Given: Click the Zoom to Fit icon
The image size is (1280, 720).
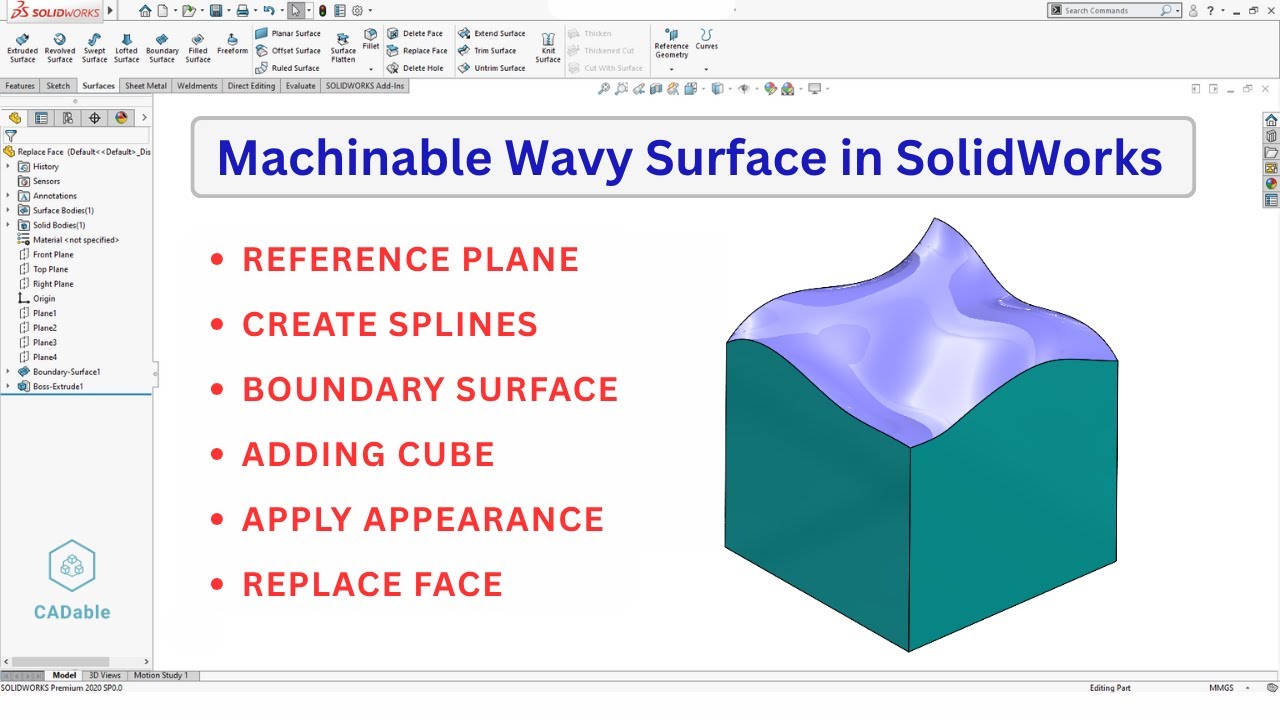Looking at the screenshot, I should tap(604, 89).
